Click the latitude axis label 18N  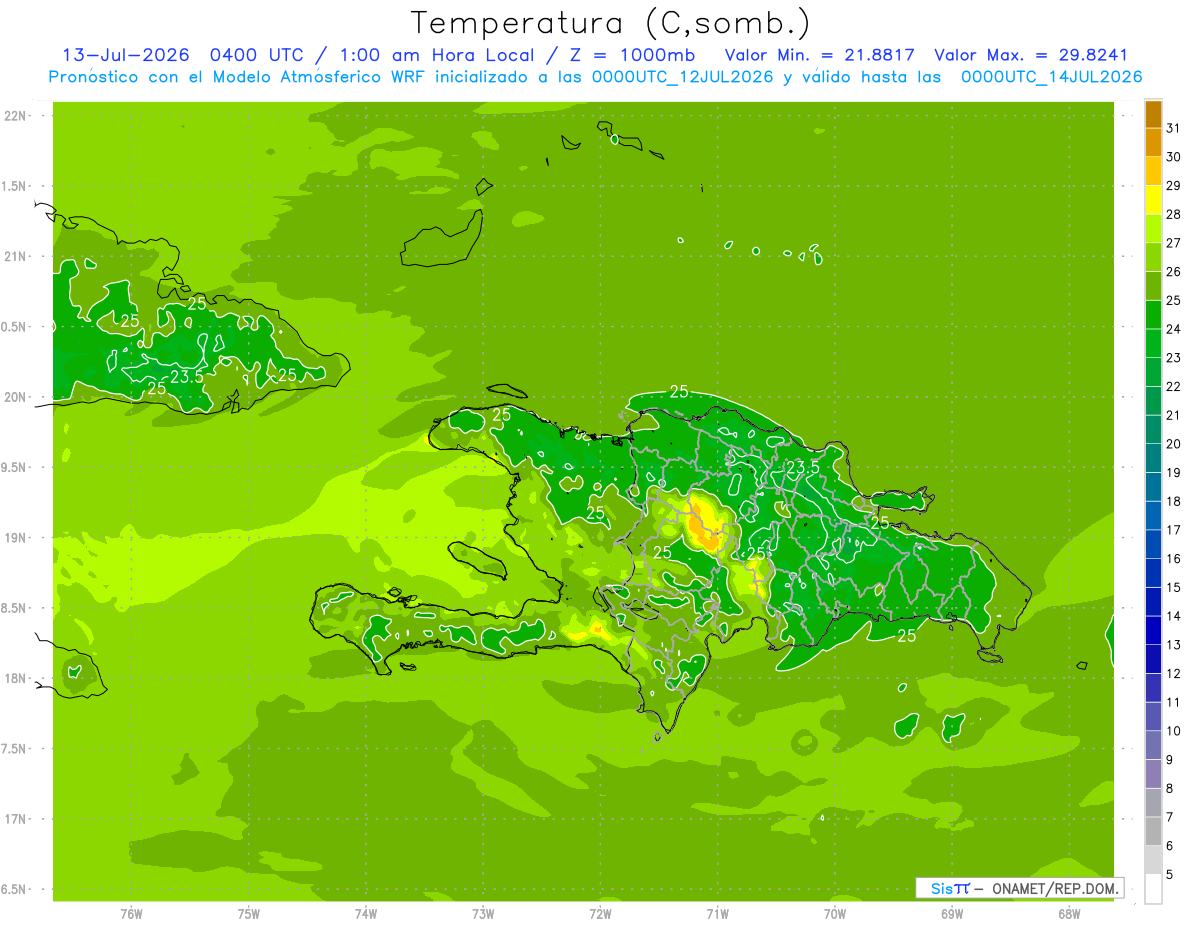[x=17, y=679]
